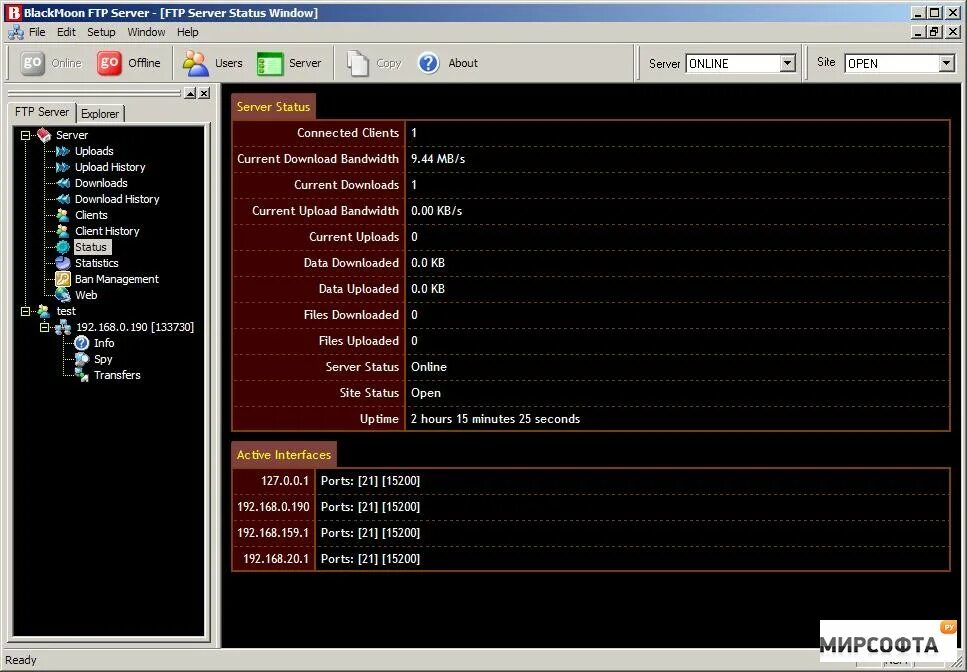Open the Server ONLINE dropdown arrow
The image size is (967, 672).
(x=788, y=64)
